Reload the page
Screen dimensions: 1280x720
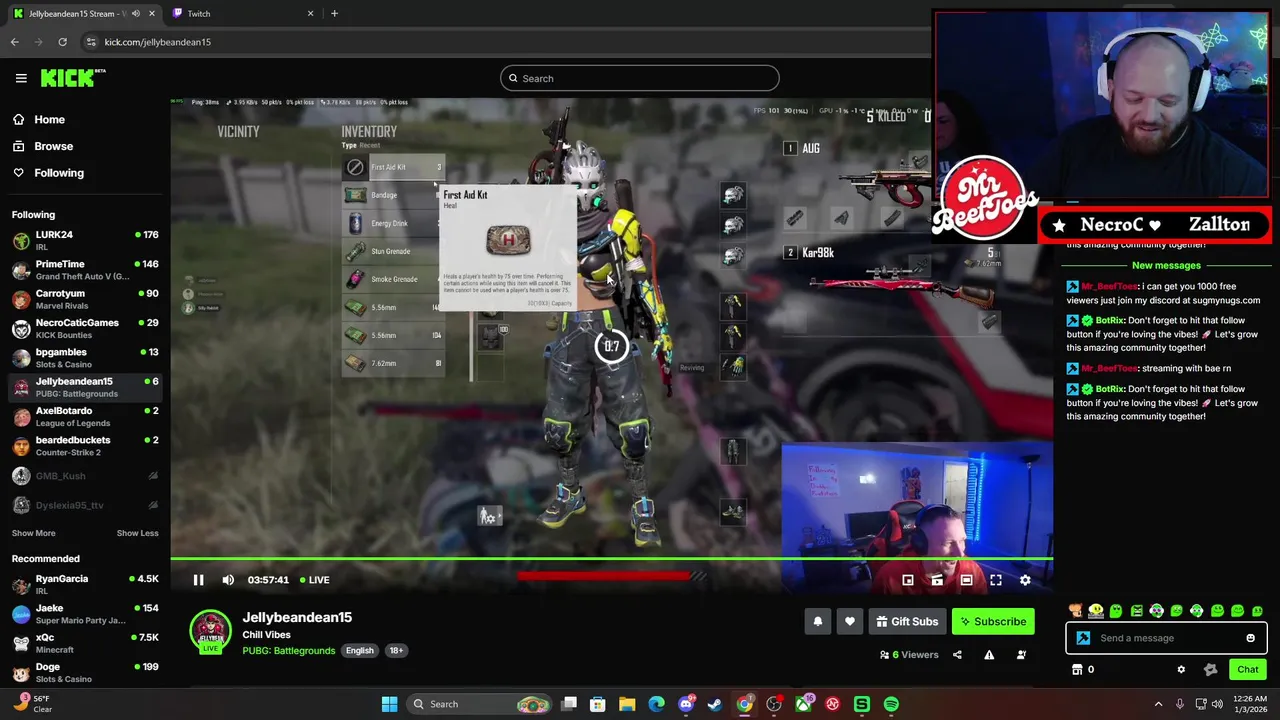62,42
